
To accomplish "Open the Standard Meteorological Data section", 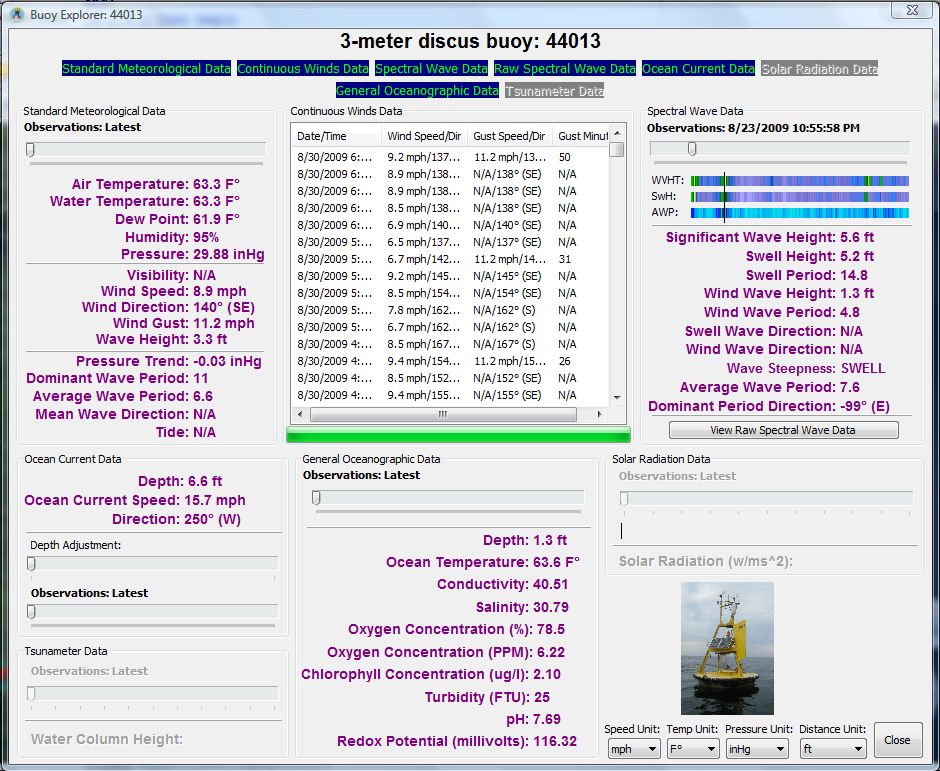I will pos(144,69).
